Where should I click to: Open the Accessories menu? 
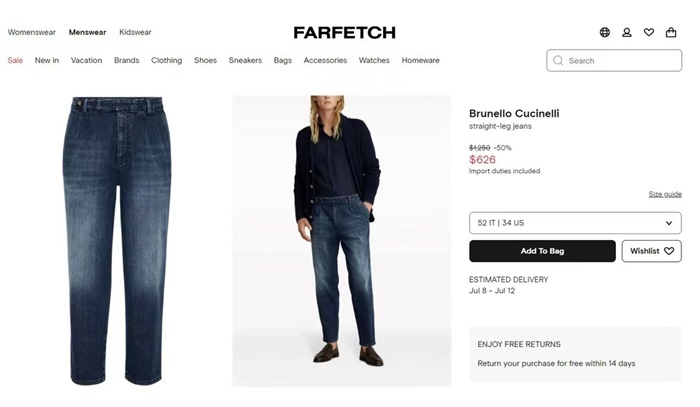[325, 60]
